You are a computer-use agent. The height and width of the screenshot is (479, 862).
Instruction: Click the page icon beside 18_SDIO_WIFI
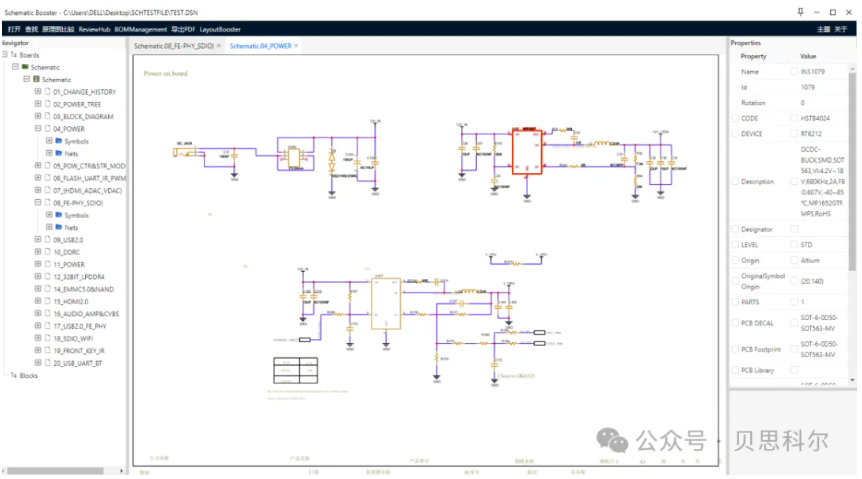(48, 338)
